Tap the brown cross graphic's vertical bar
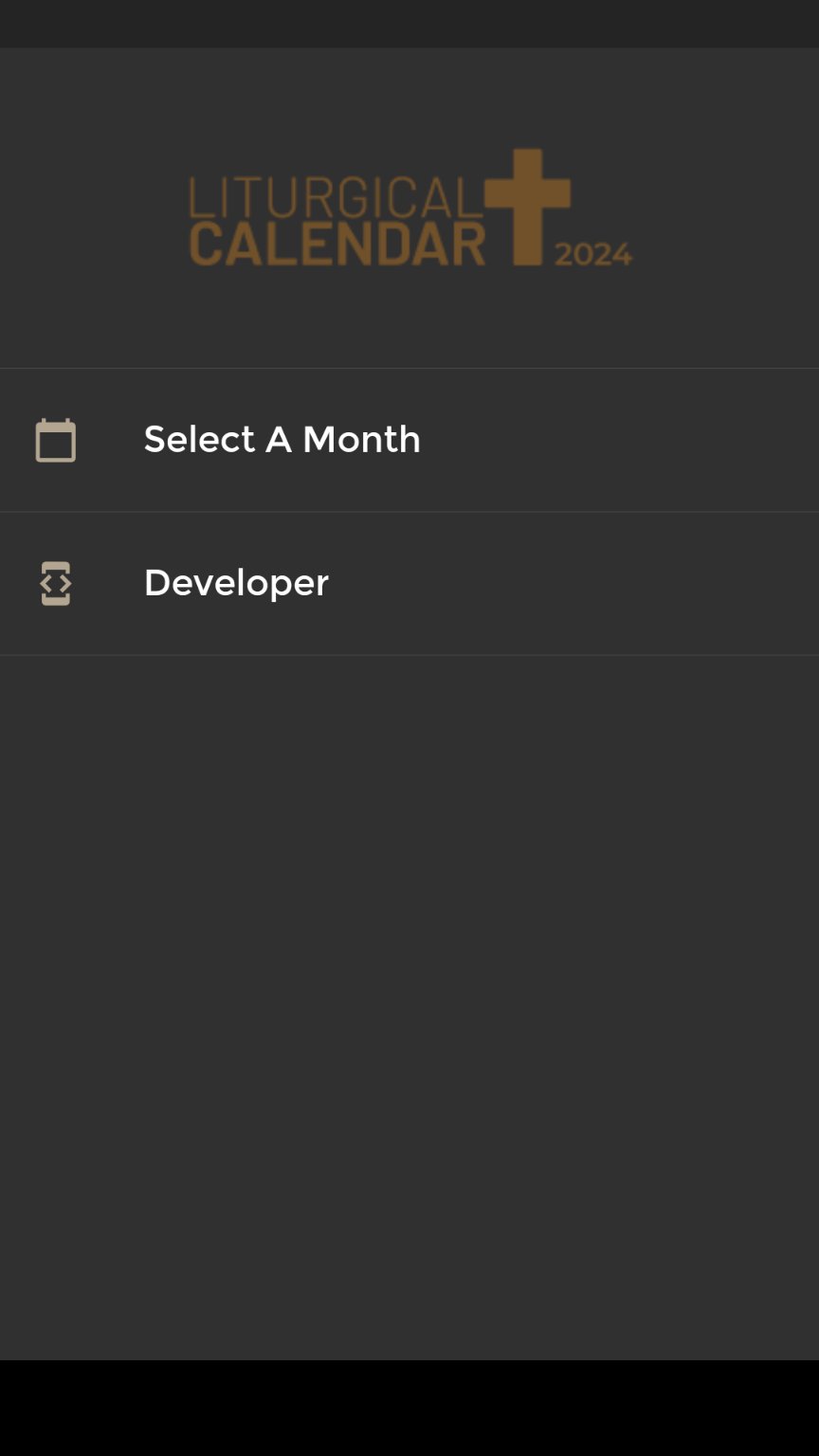This screenshot has height=1456, width=819. tap(528, 237)
